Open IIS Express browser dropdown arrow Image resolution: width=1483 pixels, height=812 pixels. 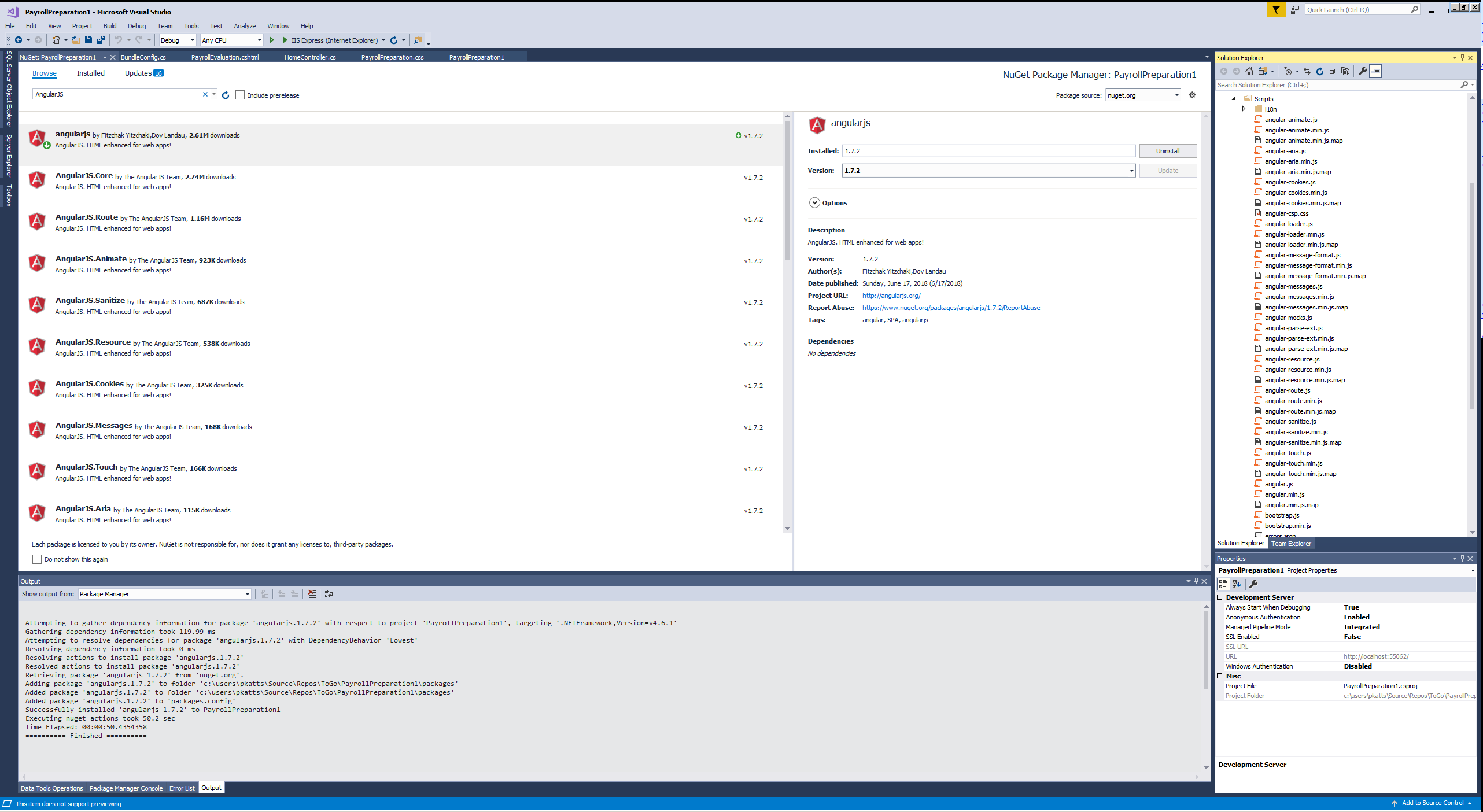tap(383, 40)
